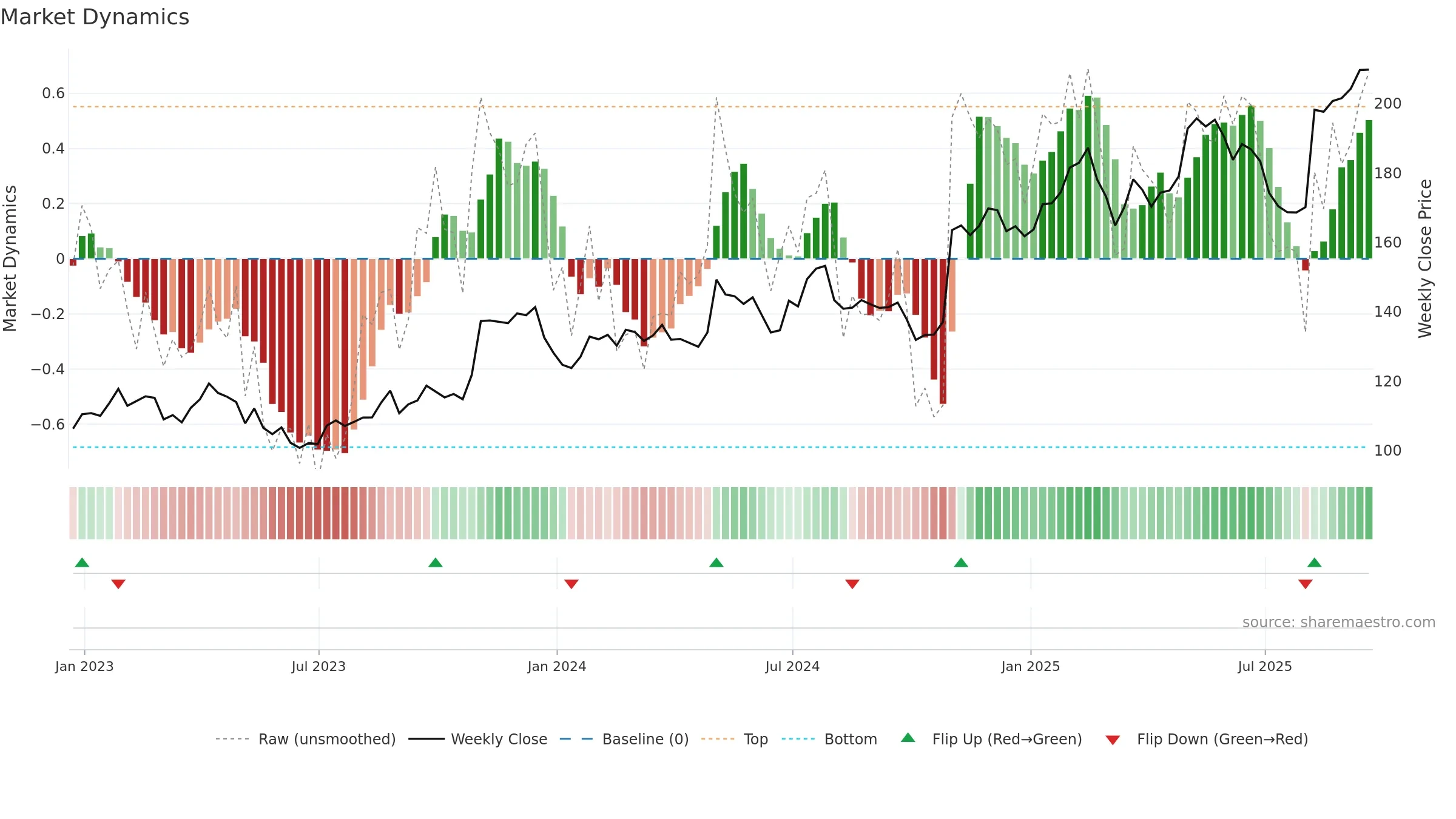
Task: Click the 120 price tick label
Action: coord(1388,382)
